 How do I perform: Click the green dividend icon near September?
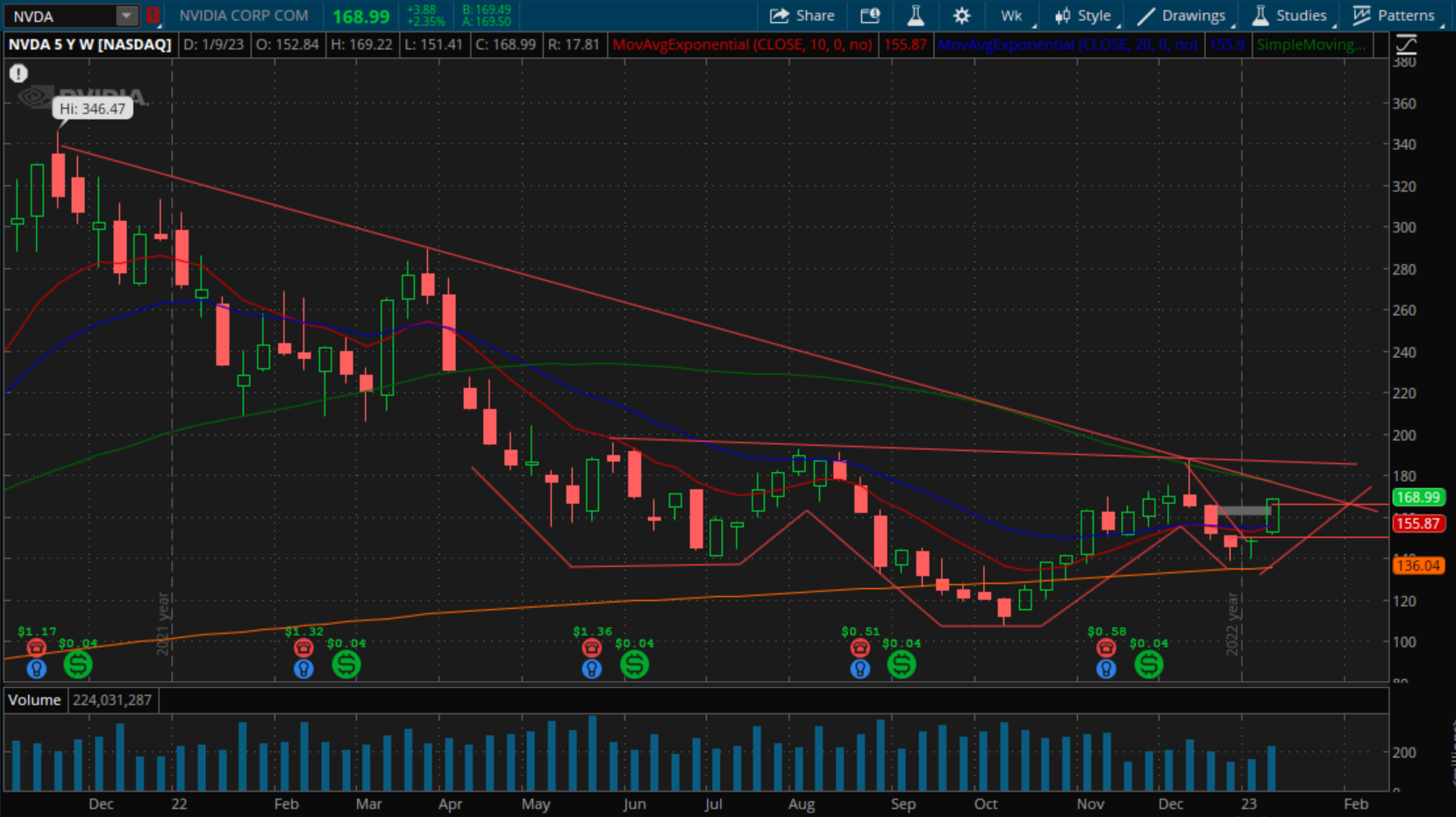pyautogui.click(x=902, y=664)
